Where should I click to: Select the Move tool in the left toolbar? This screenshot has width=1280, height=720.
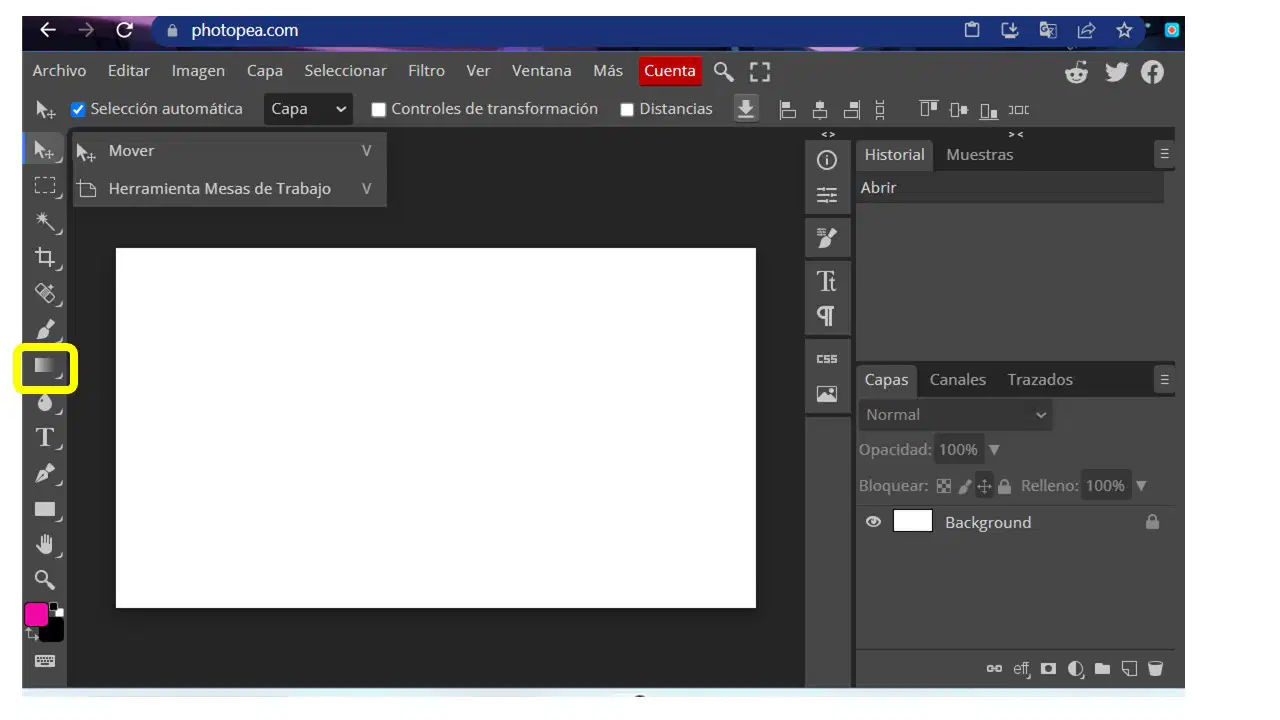pos(44,150)
